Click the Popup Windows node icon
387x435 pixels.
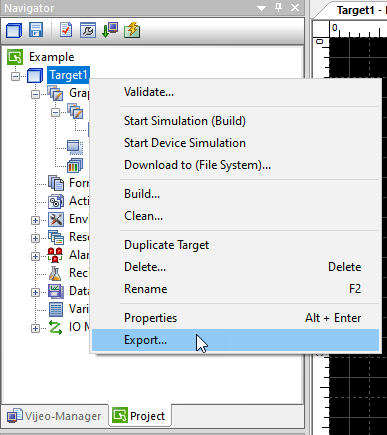pos(75,147)
